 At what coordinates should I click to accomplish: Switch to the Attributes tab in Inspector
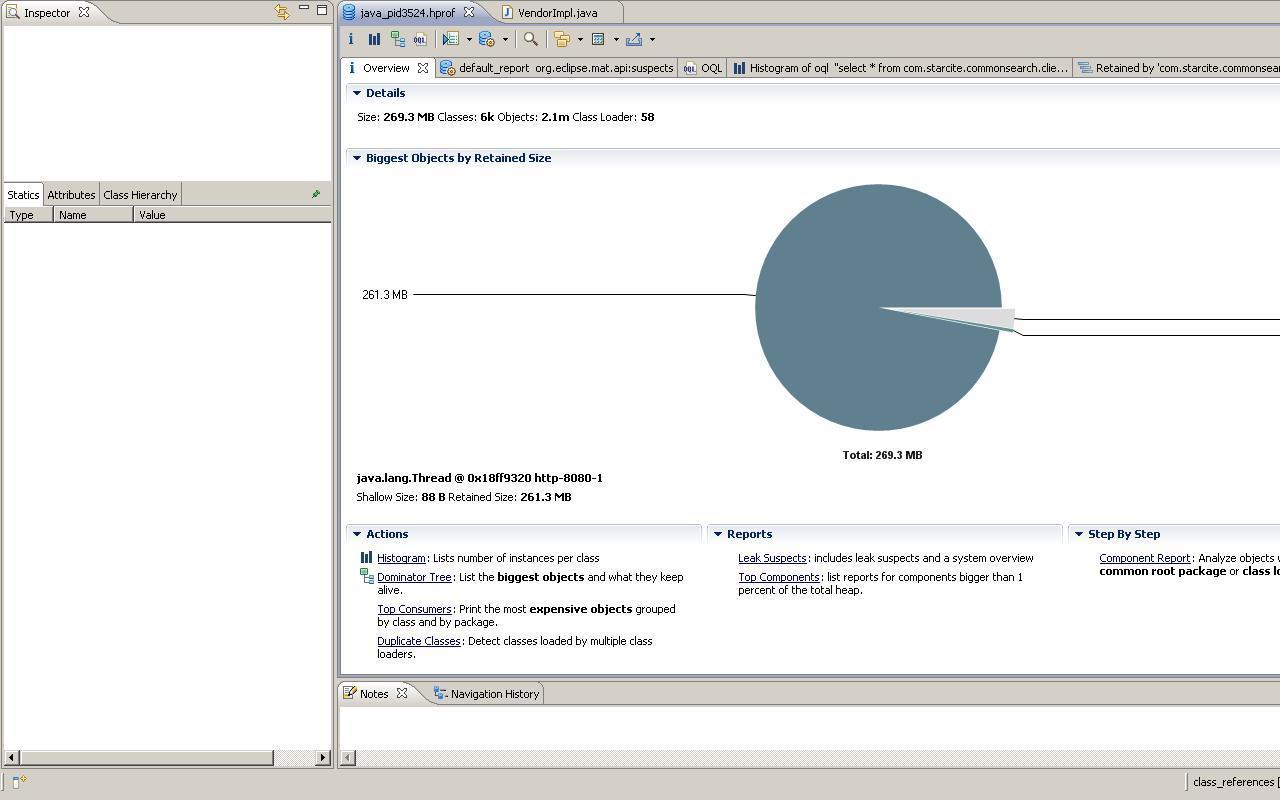[71, 194]
